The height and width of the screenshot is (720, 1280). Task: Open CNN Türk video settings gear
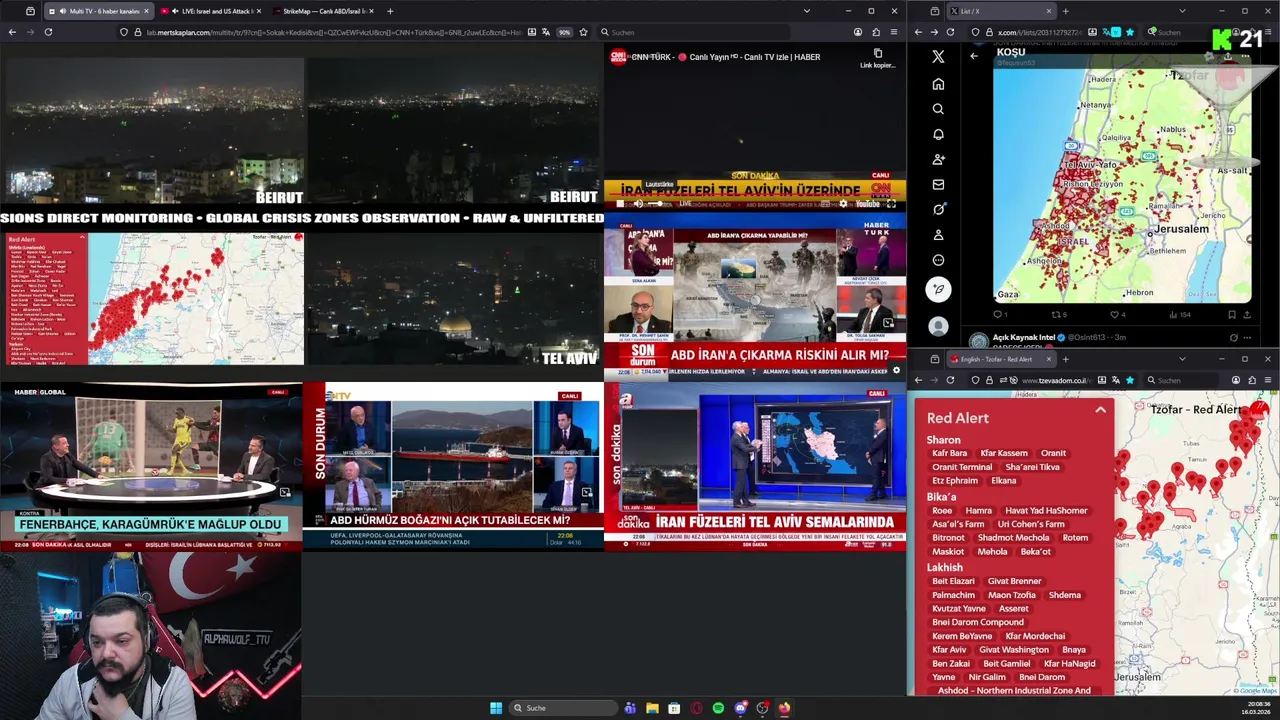point(843,203)
